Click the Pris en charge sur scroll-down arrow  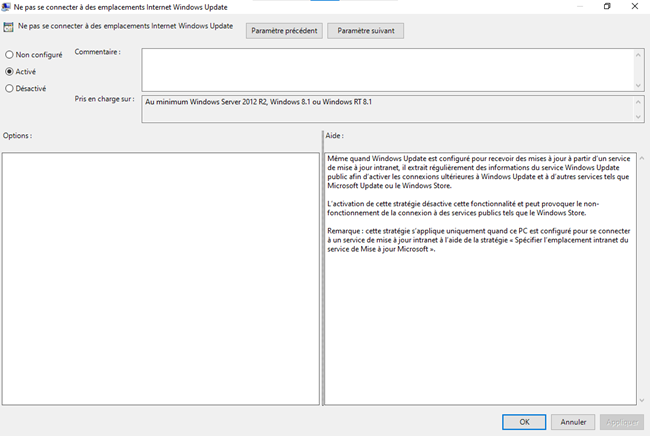click(x=638, y=117)
